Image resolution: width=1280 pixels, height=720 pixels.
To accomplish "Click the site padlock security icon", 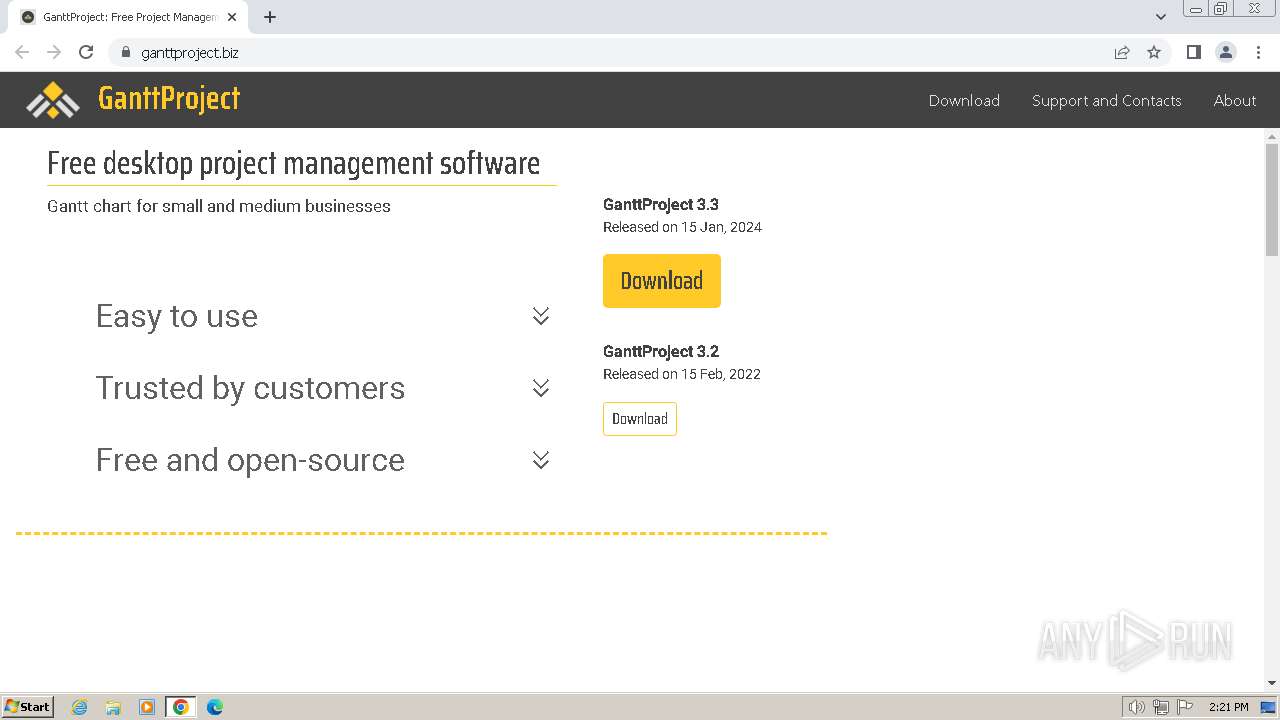I will click(126, 52).
